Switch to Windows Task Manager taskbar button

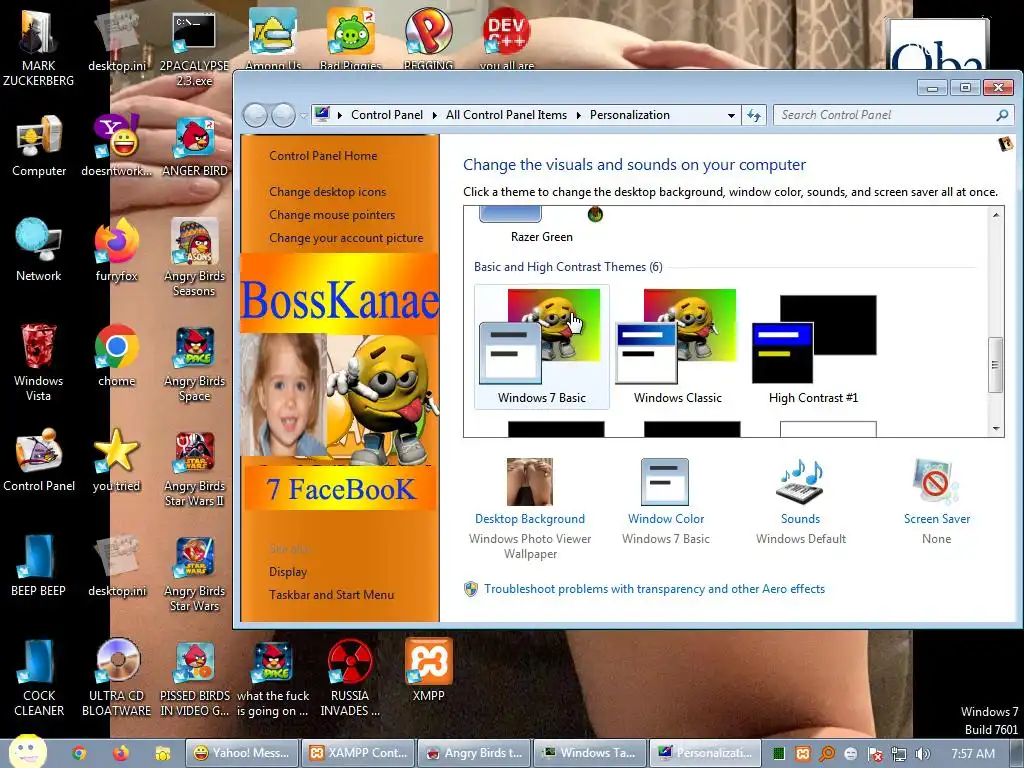pyautogui.click(x=590, y=753)
